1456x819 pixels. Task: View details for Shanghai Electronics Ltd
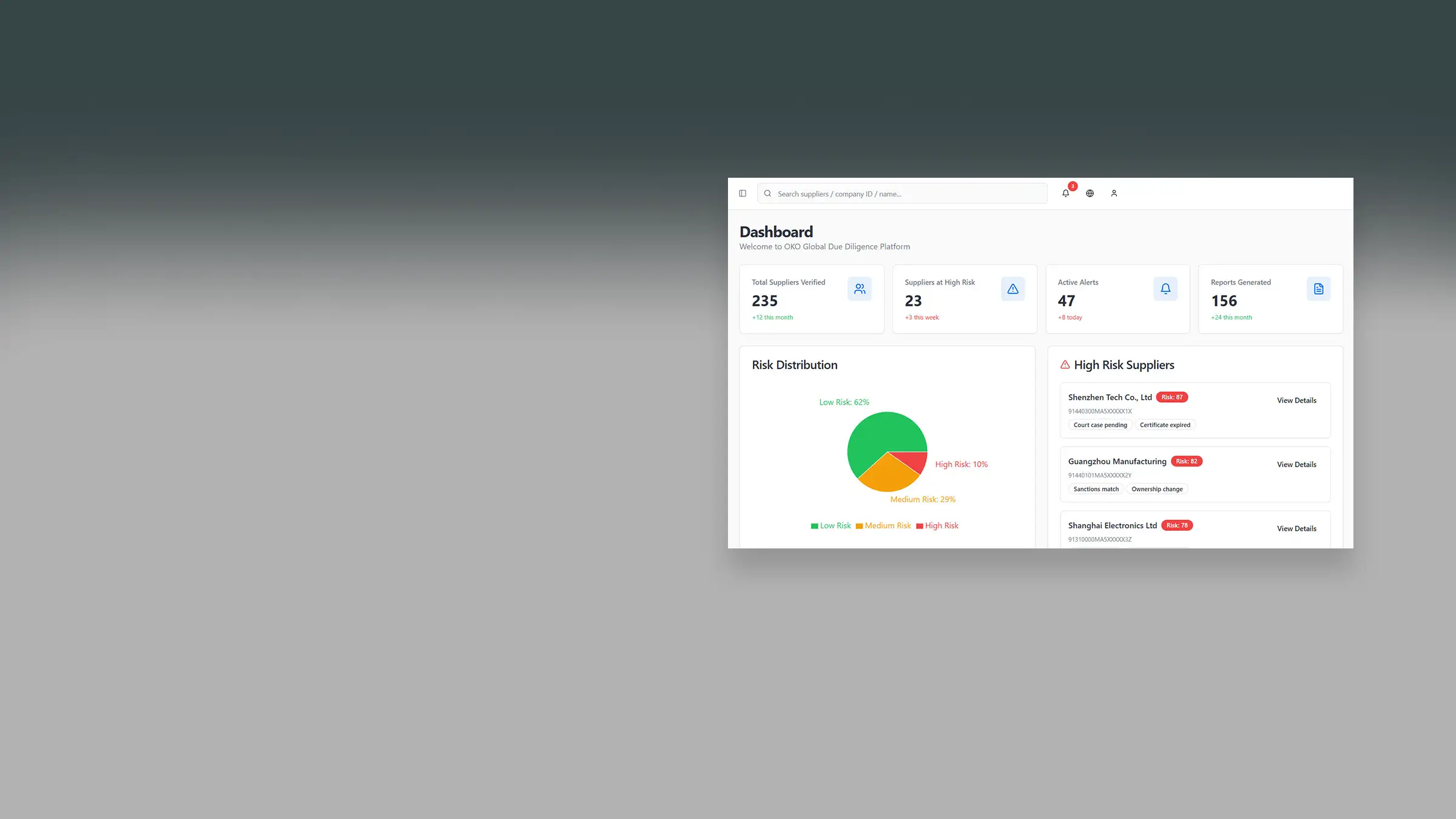(1296, 528)
